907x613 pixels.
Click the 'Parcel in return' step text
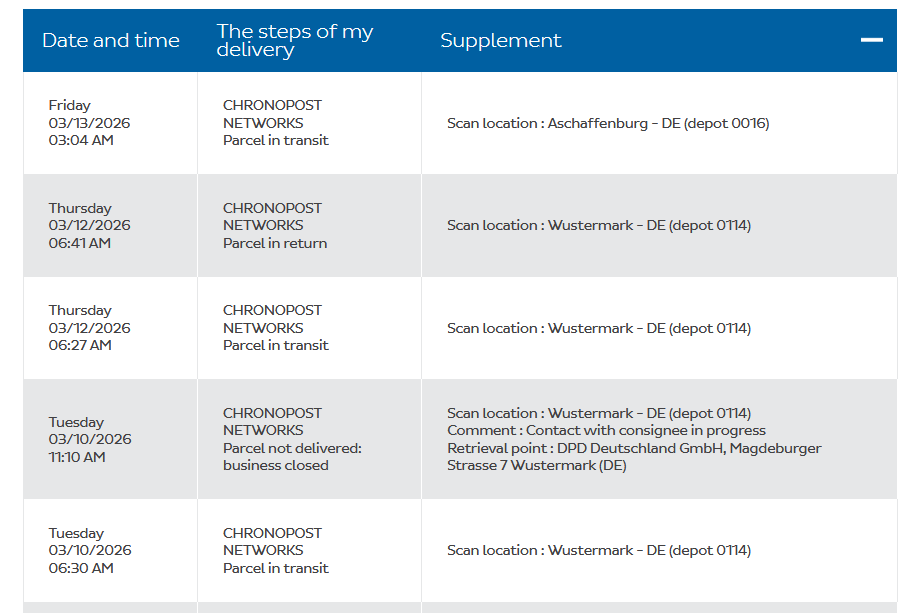(x=275, y=243)
